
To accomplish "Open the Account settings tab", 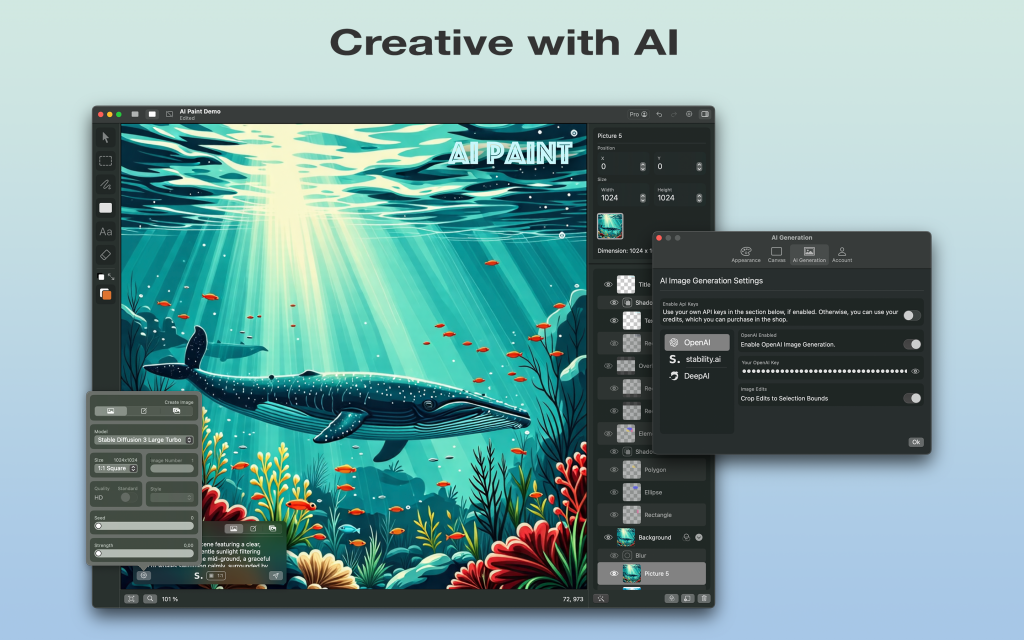I will pos(842,254).
